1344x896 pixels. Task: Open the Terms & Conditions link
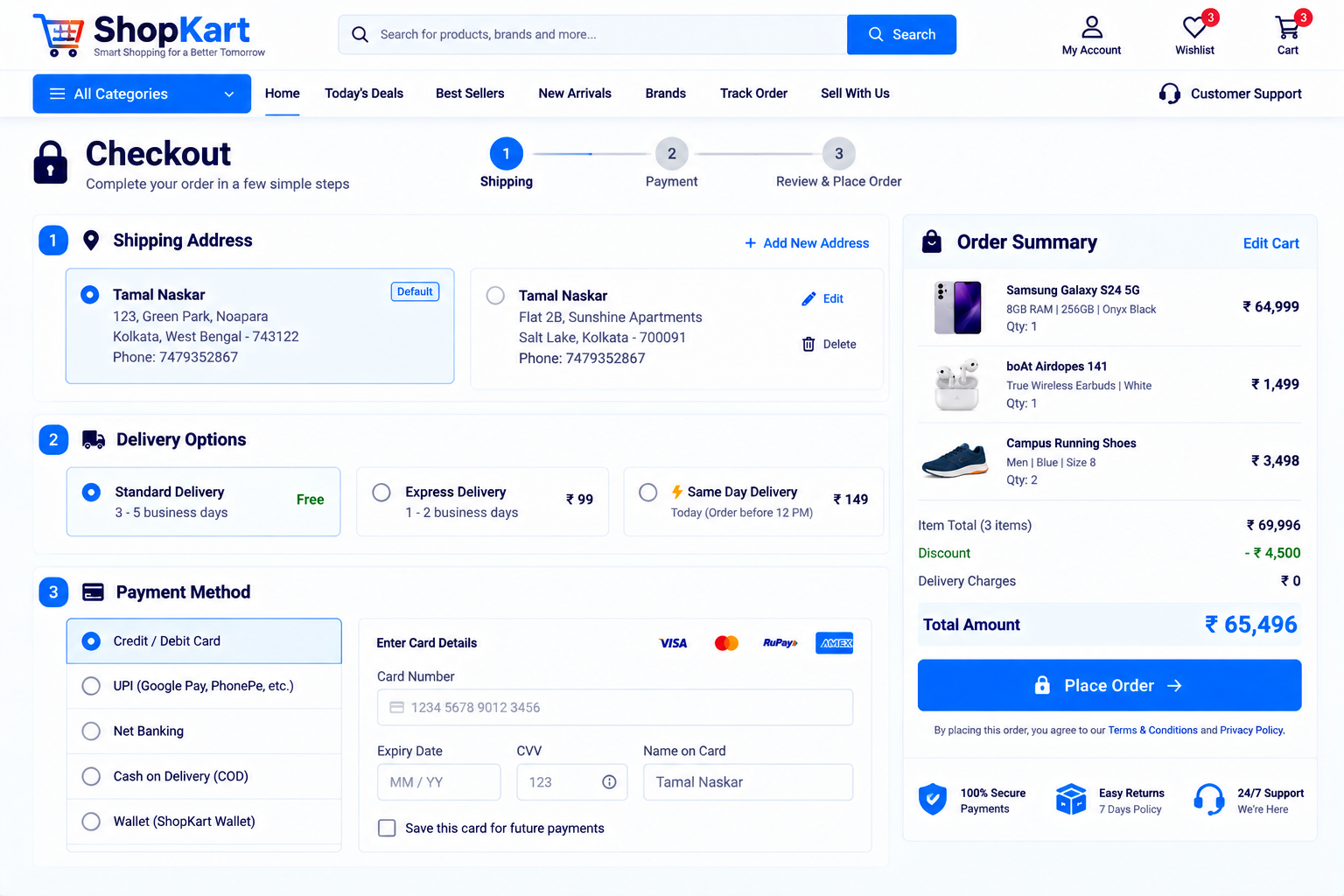pyautogui.click(x=1152, y=731)
